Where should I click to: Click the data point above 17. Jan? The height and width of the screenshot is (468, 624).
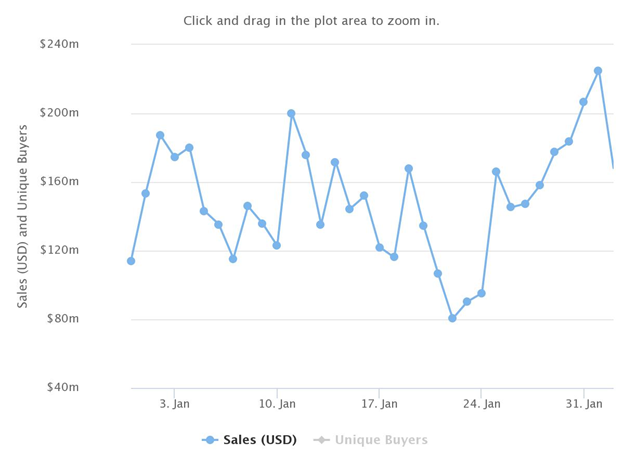(x=379, y=247)
